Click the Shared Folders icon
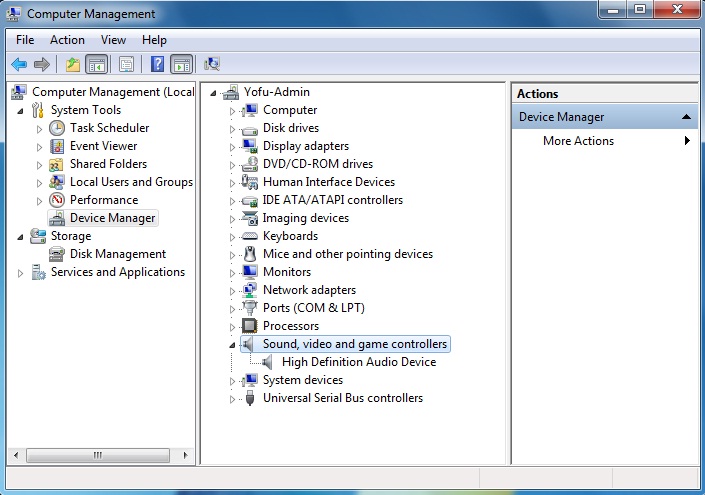 [x=57, y=165]
